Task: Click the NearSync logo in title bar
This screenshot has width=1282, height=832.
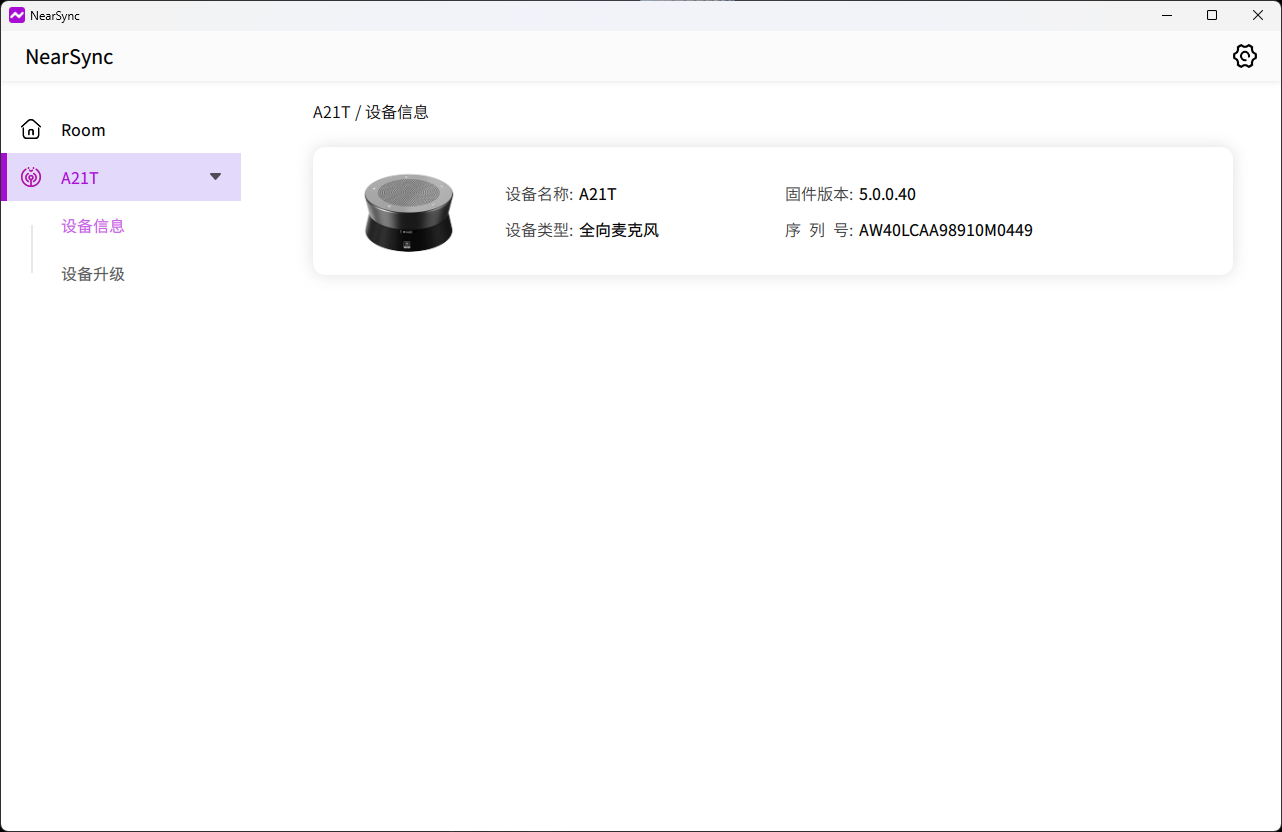Action: click(x=16, y=15)
